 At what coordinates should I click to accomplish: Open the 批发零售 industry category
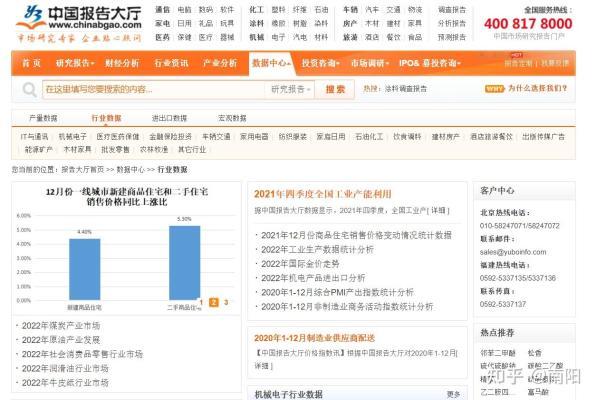(x=115, y=149)
